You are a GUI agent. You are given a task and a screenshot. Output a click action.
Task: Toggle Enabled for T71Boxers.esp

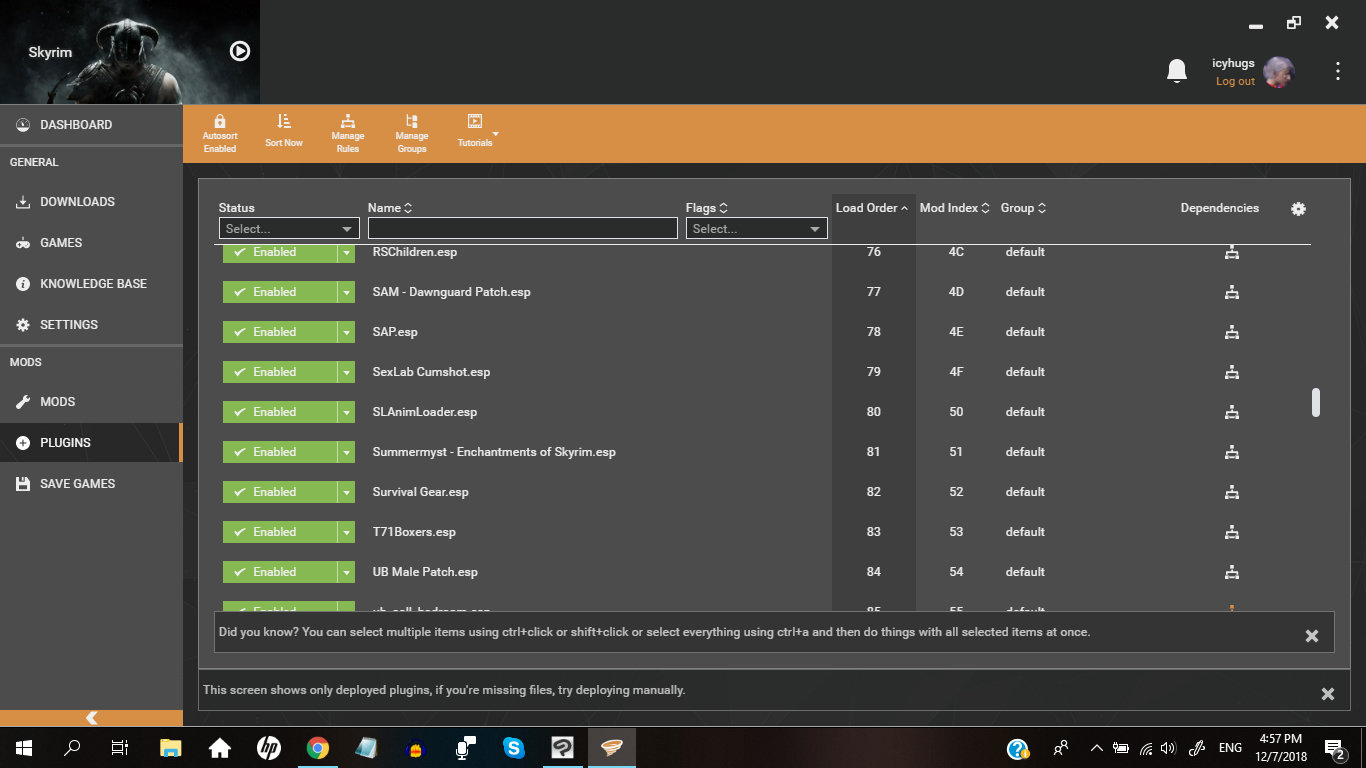(x=280, y=532)
